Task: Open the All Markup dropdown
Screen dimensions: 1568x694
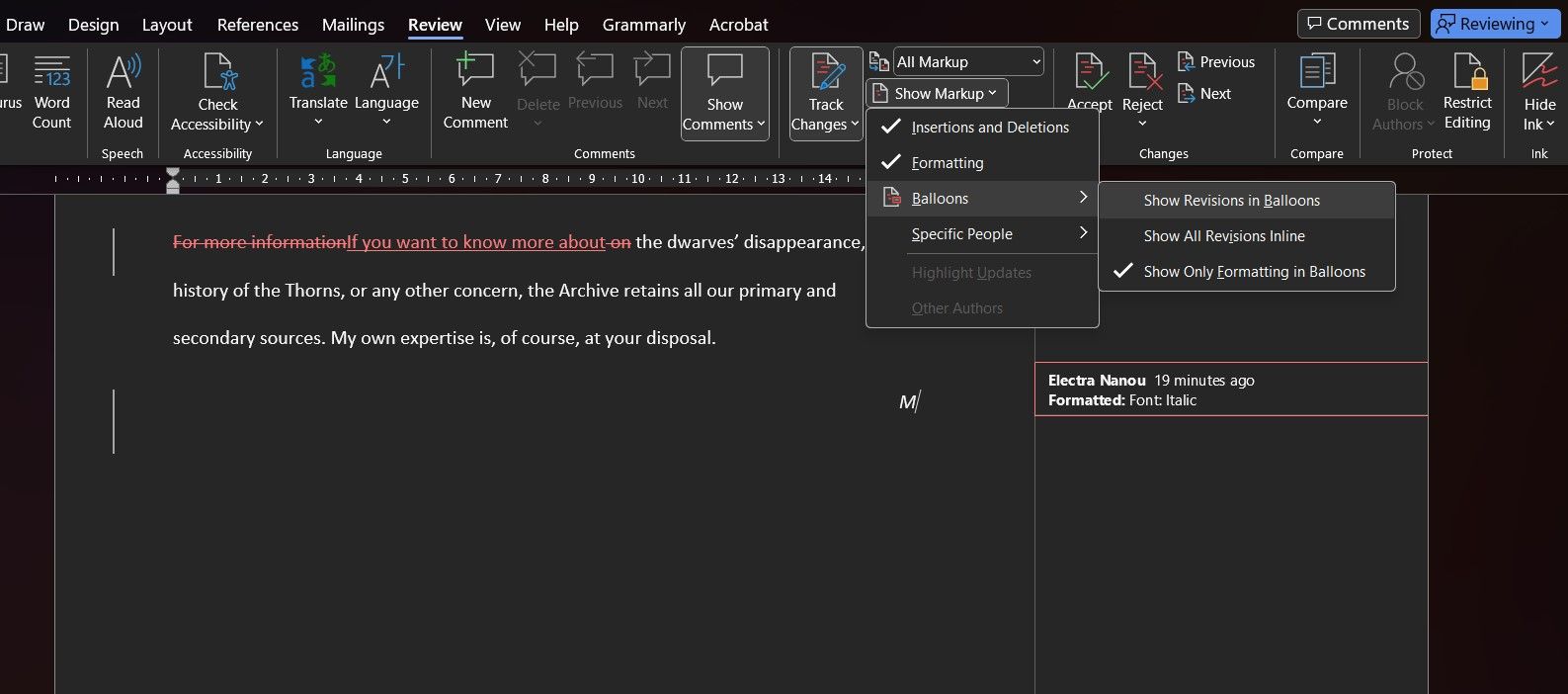Action: (x=968, y=62)
